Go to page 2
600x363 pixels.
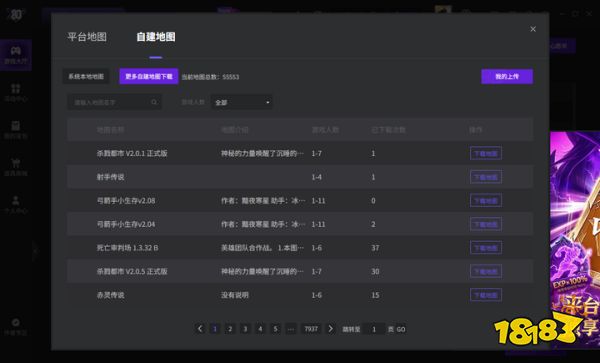[x=230, y=329]
